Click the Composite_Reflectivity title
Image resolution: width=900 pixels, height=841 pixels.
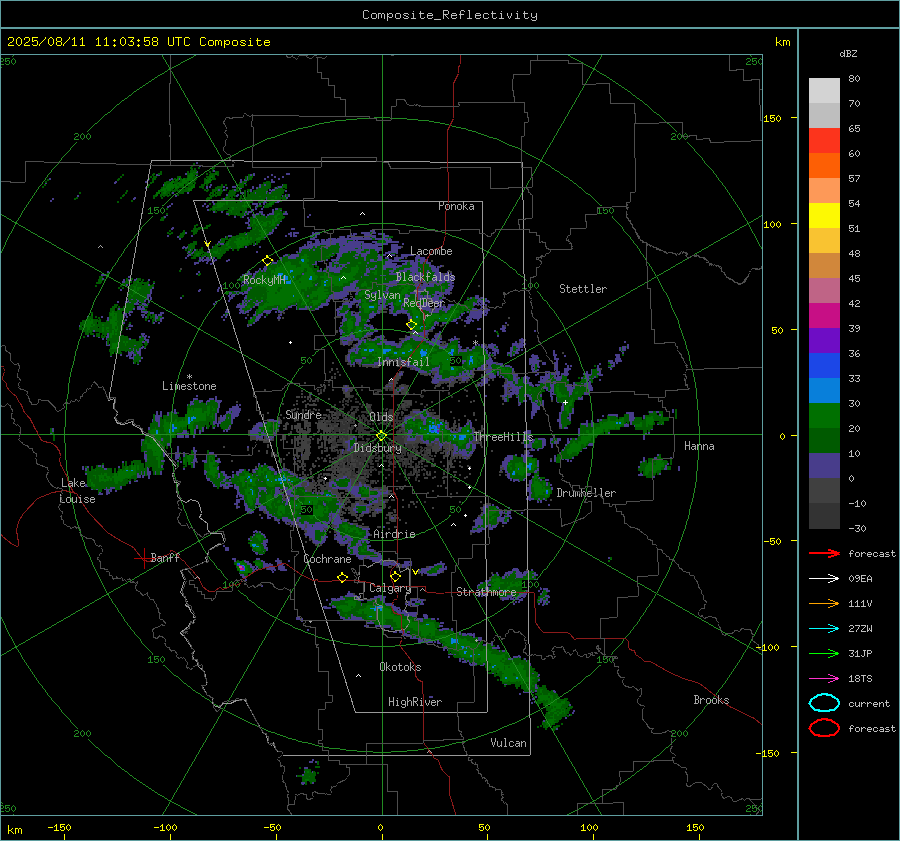pos(450,15)
